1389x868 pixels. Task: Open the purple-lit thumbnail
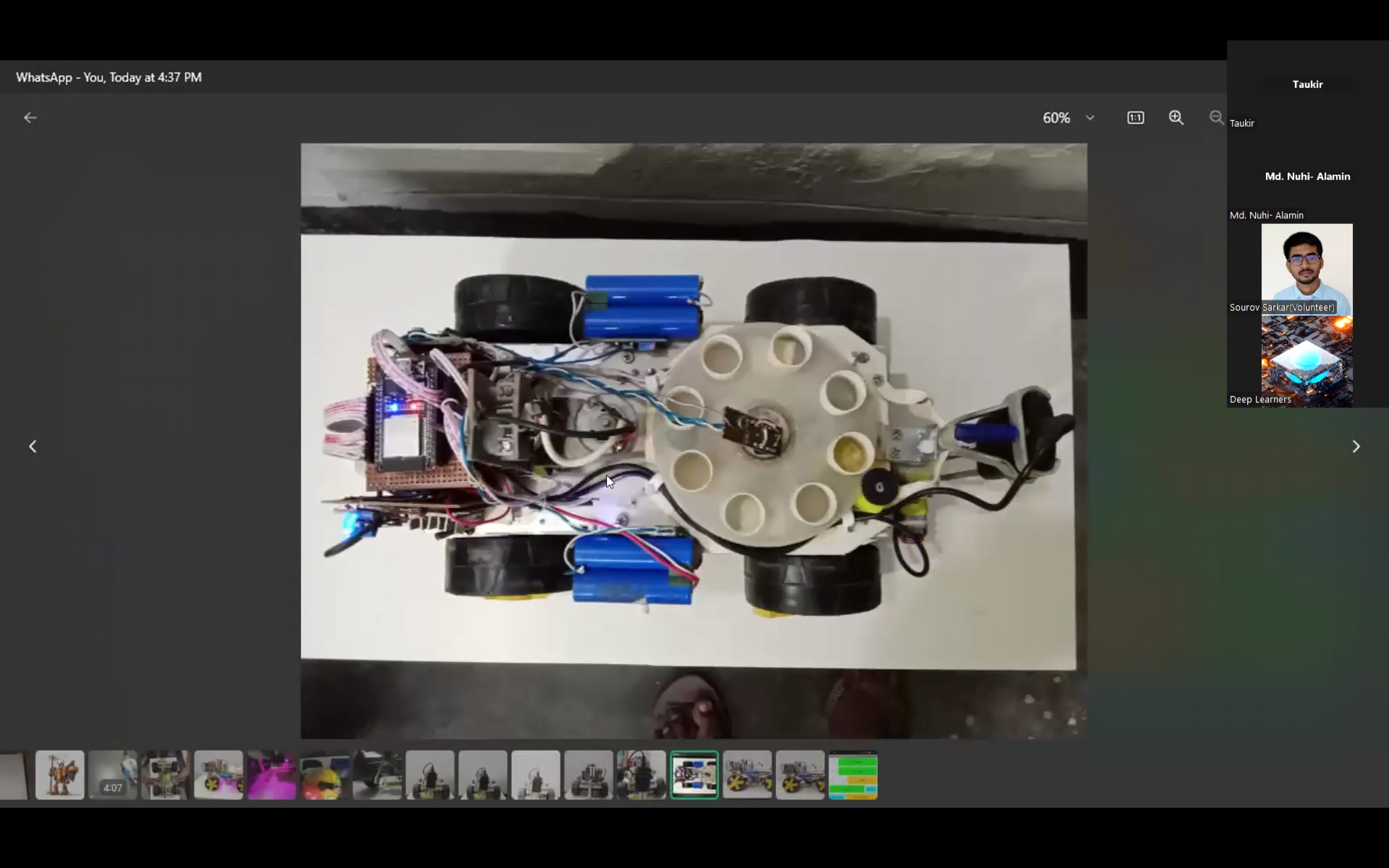[271, 775]
